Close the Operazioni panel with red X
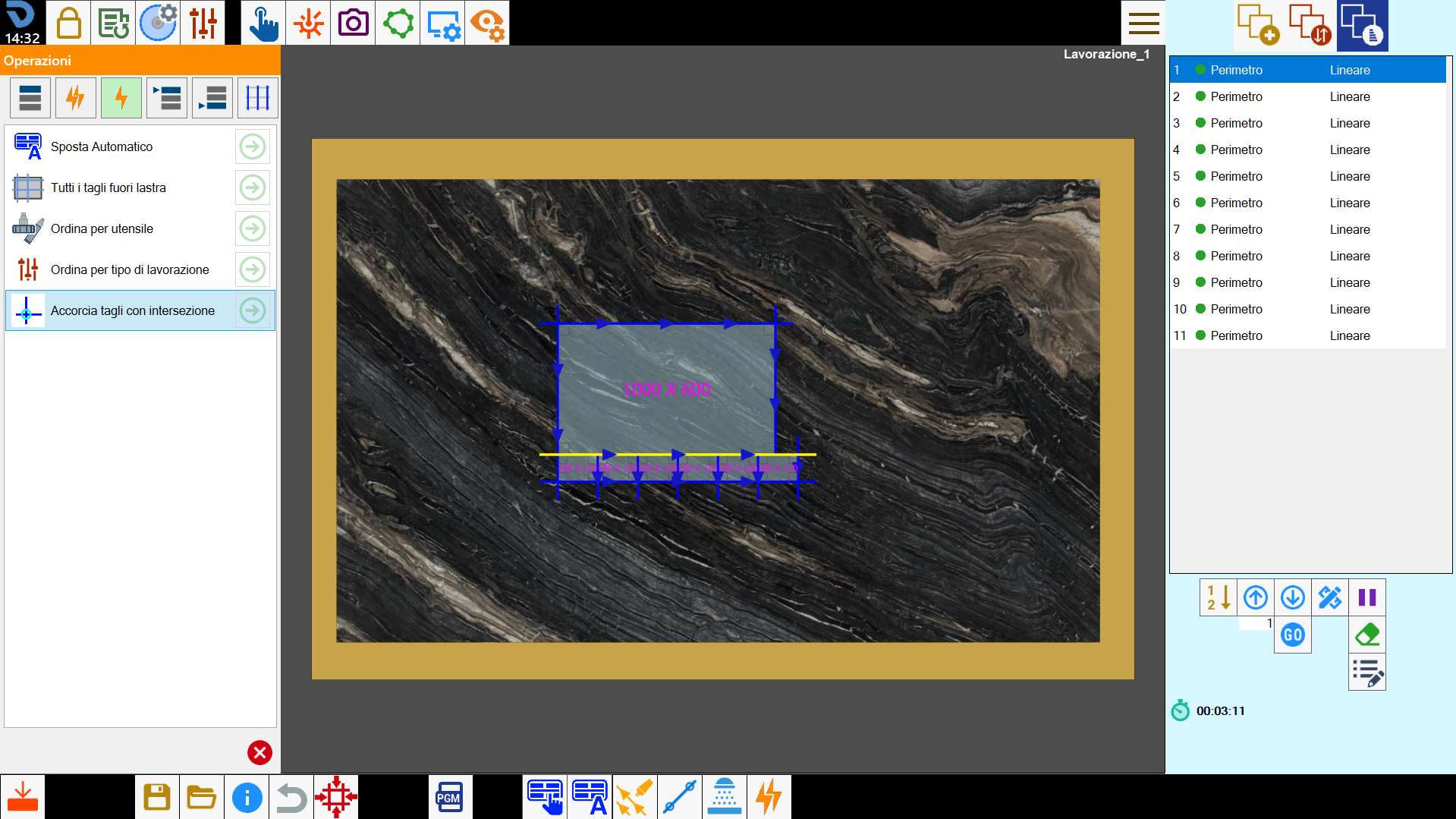This screenshot has height=819, width=1456. pyautogui.click(x=259, y=752)
